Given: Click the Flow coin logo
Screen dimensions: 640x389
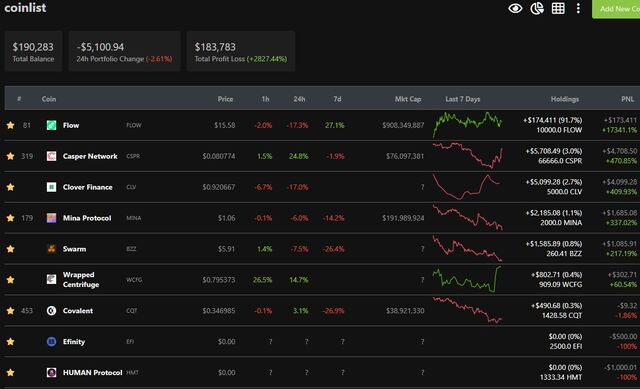Looking at the screenshot, I should (x=51, y=125).
